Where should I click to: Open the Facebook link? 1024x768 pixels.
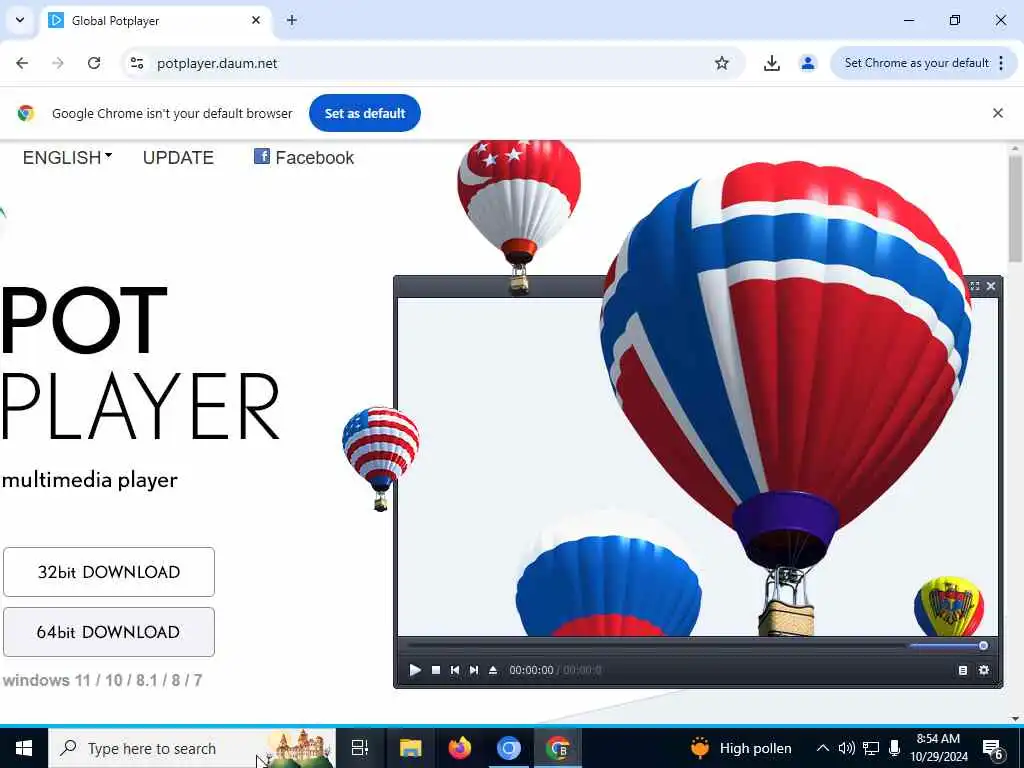[x=304, y=157]
